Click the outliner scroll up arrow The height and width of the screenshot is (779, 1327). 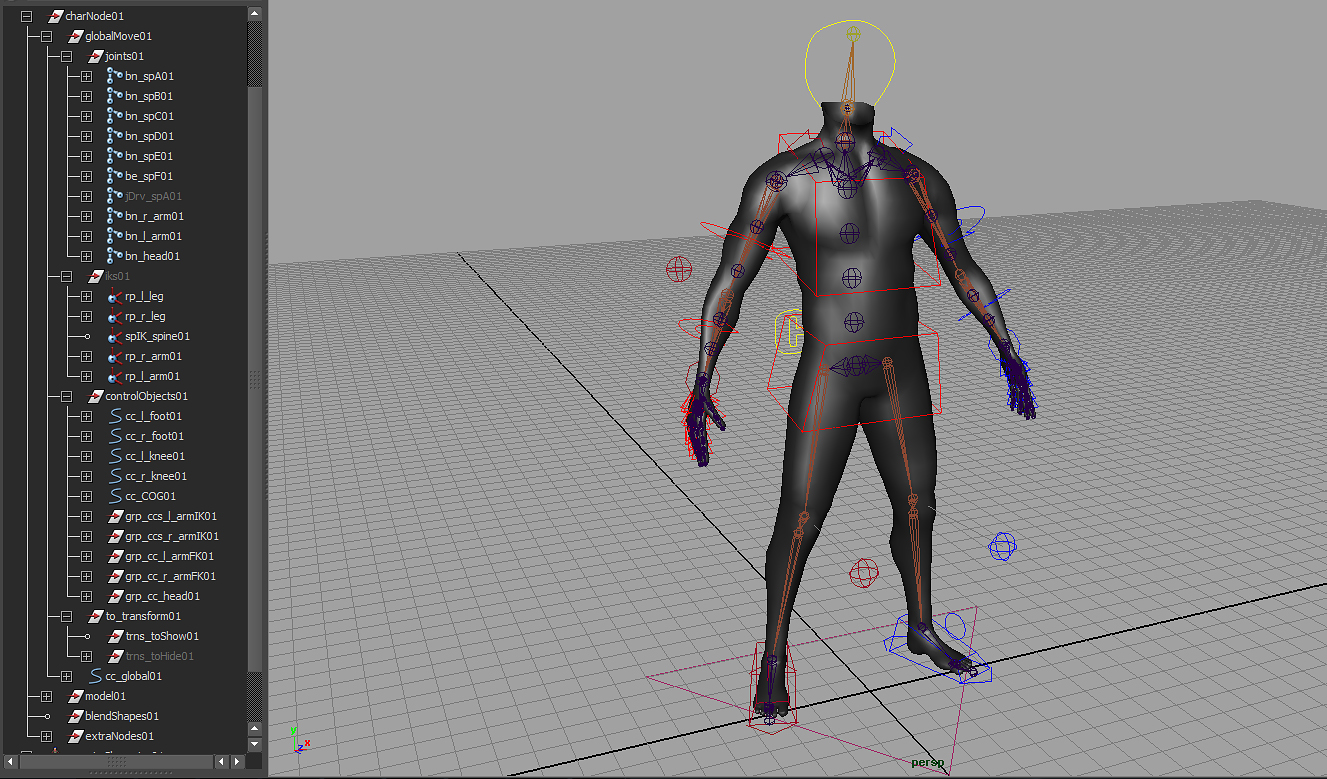254,14
